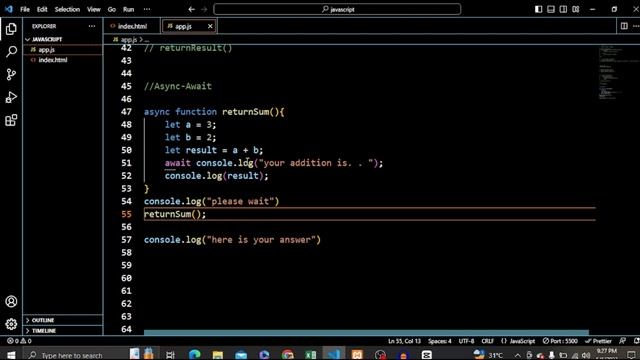The height and width of the screenshot is (360, 640).
Task: Open notifications bell in status bar
Action: (636, 341)
